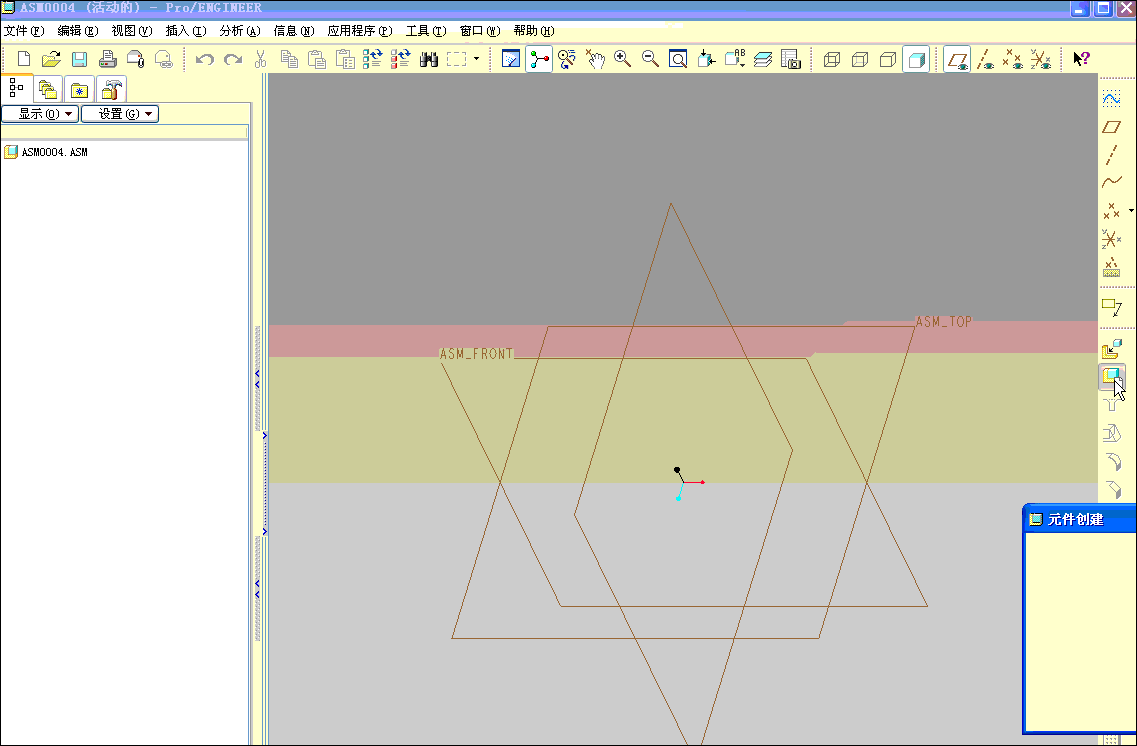Click the Repaint screen icon
The width and height of the screenshot is (1137, 746).
(511, 59)
